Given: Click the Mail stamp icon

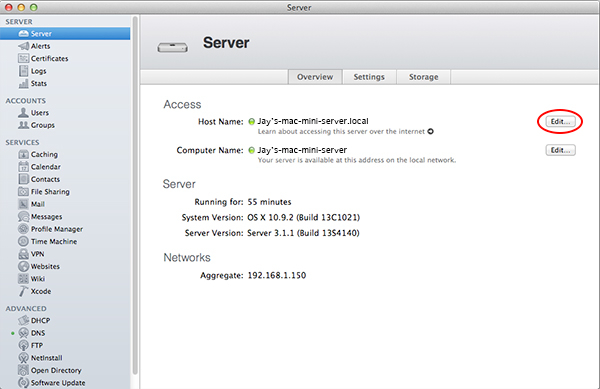Looking at the screenshot, I should (x=23, y=204).
